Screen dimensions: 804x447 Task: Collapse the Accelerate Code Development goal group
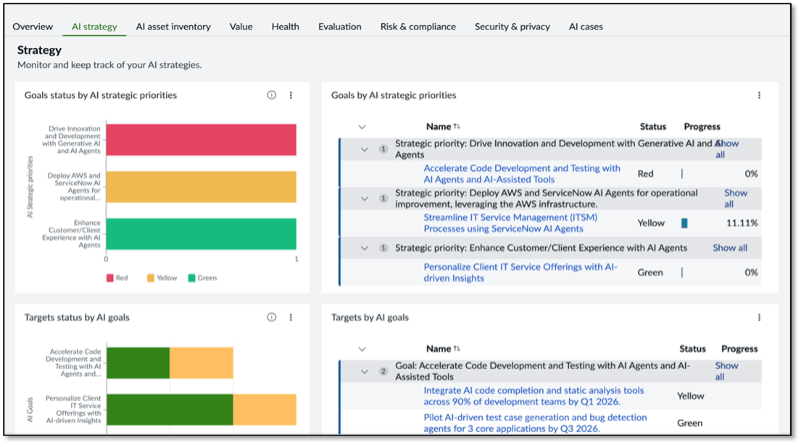pos(365,370)
